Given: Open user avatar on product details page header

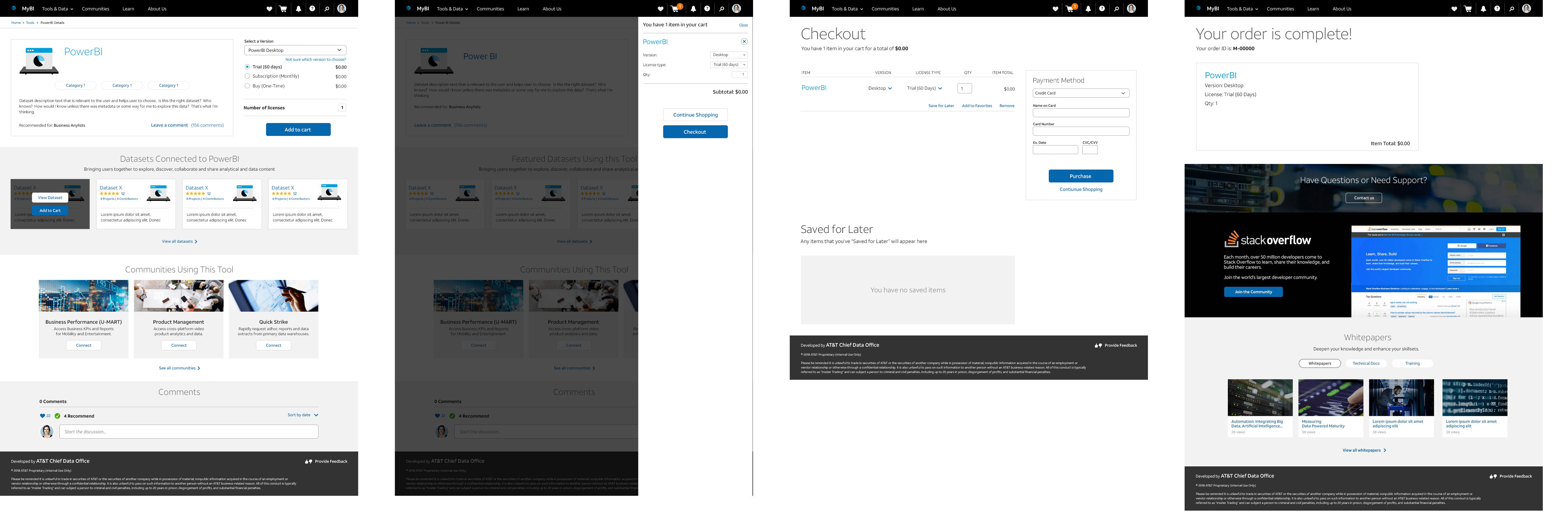Looking at the screenshot, I should [341, 8].
